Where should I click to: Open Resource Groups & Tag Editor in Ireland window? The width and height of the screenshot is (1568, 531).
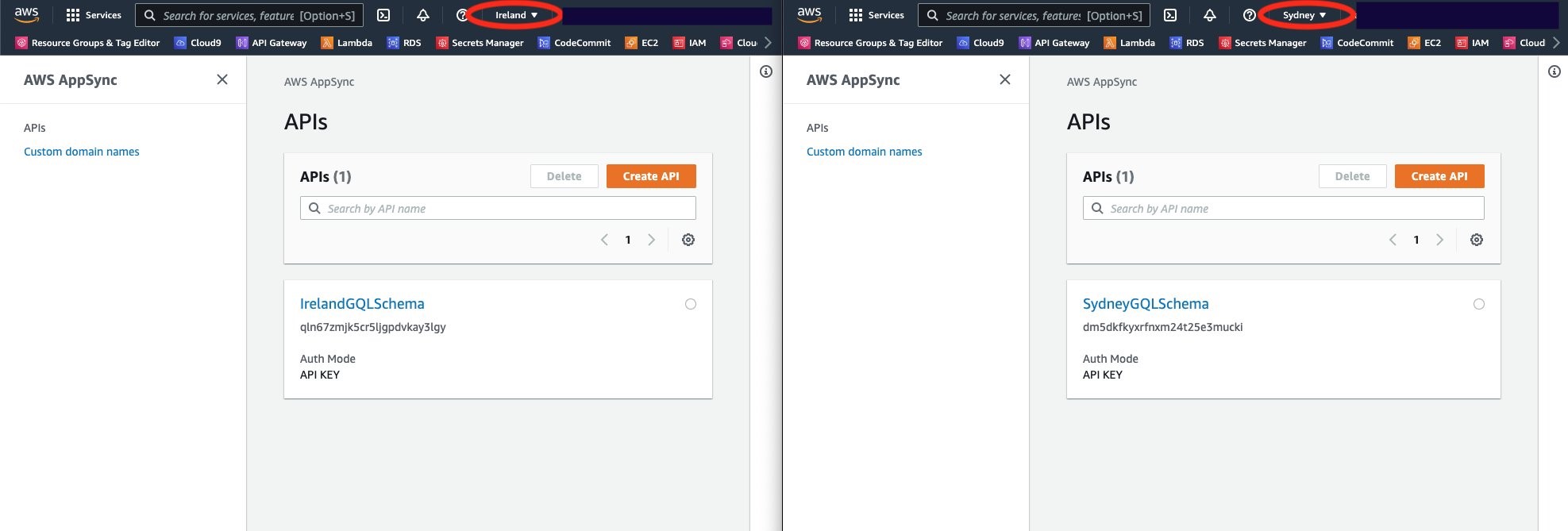pyautogui.click(x=88, y=43)
